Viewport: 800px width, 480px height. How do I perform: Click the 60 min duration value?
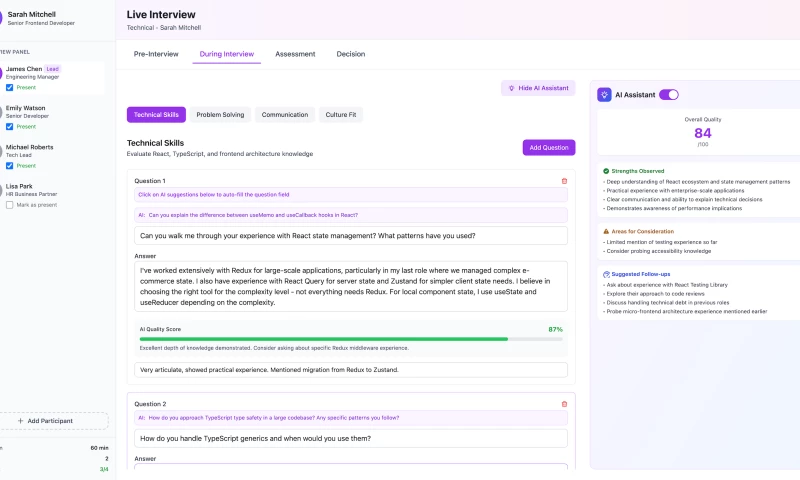point(99,448)
